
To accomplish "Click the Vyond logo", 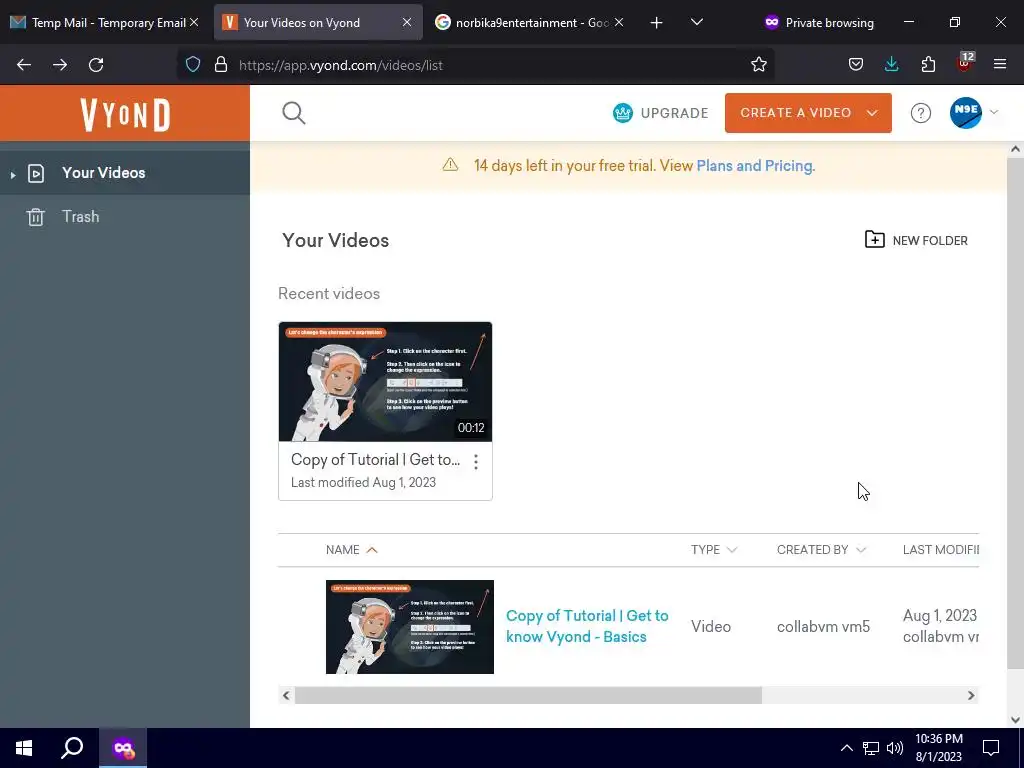I will (125, 114).
